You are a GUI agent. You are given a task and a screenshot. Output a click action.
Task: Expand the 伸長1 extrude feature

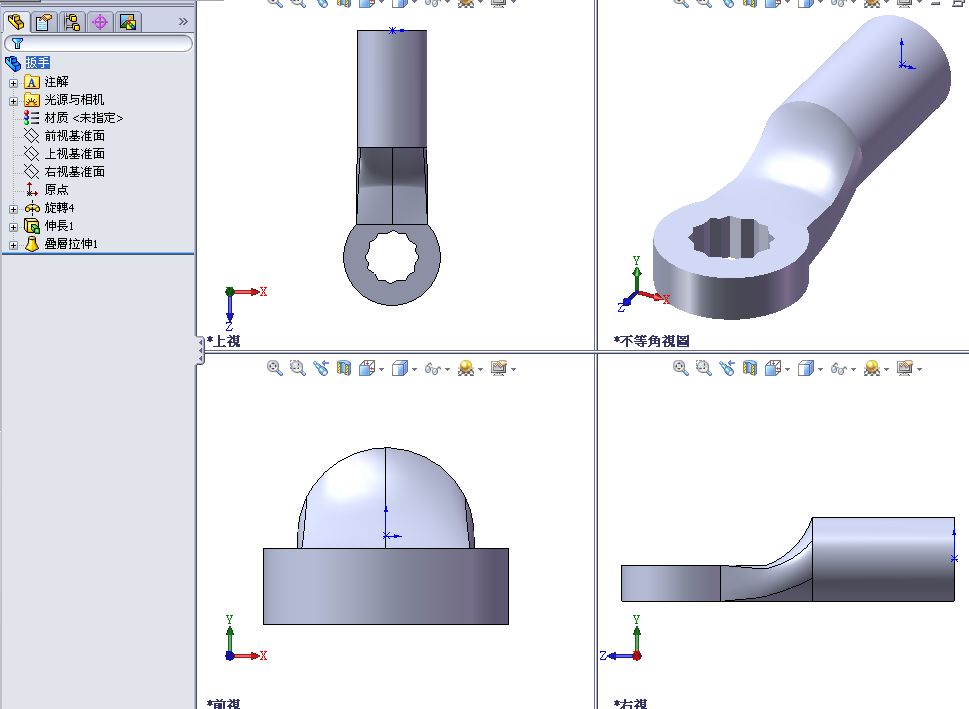tap(14, 227)
